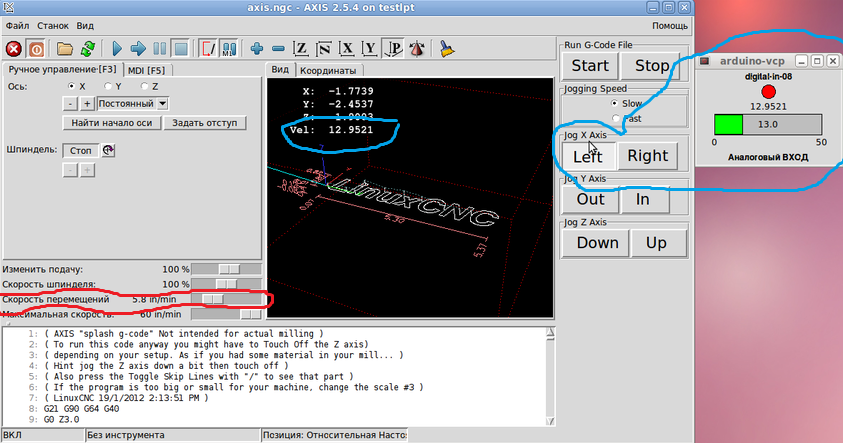Run the program with the play icon
The image size is (843, 443).
coord(116,49)
